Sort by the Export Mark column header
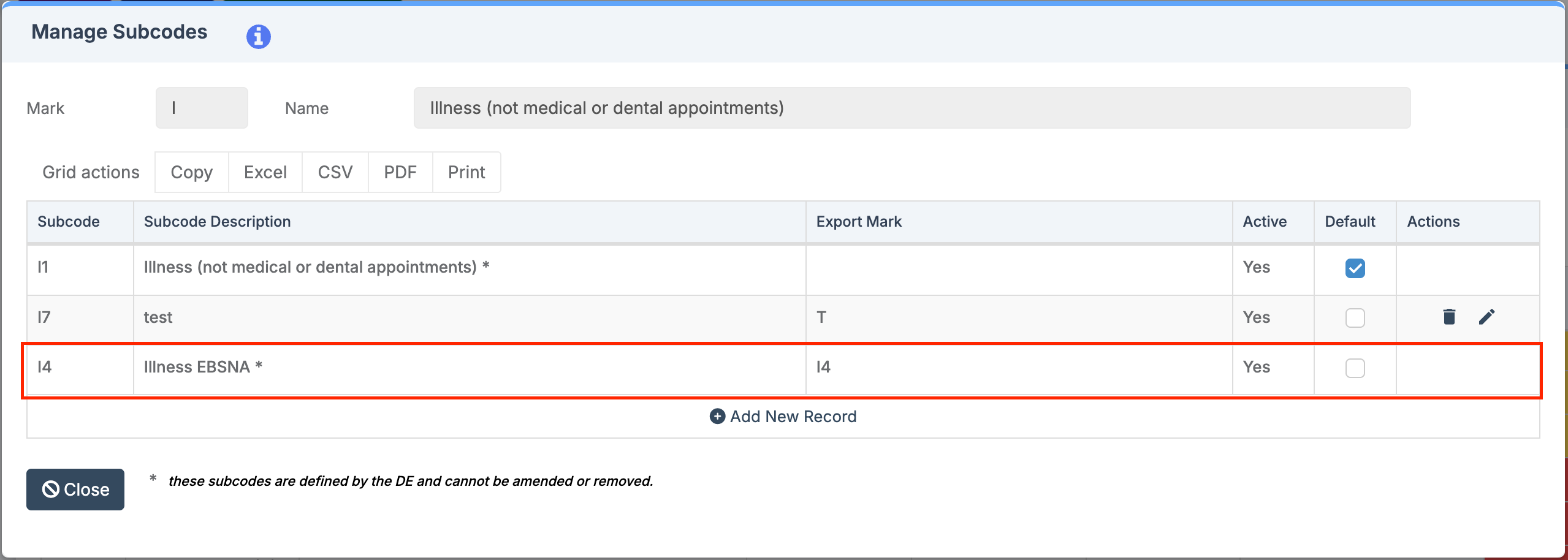This screenshot has height=560, width=1568. 858,222
